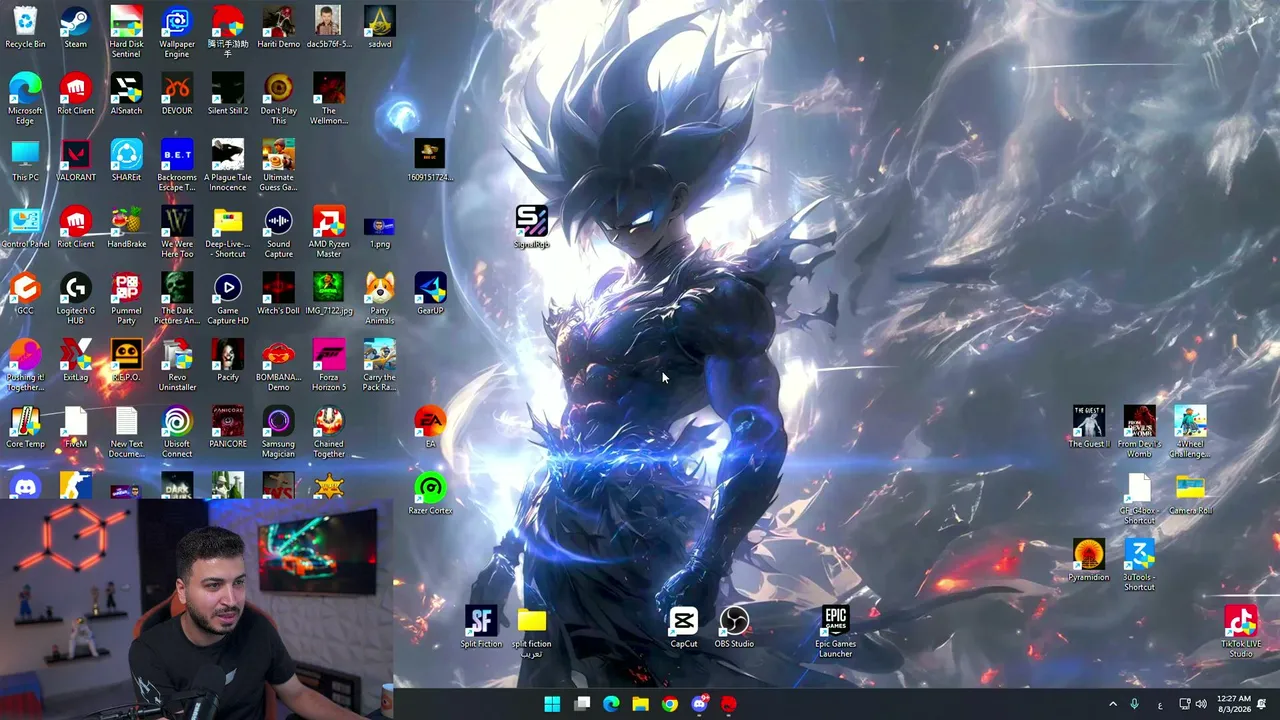Open Google Chrome from the taskbar
This screenshot has width=1280, height=720.
pyautogui.click(x=670, y=704)
